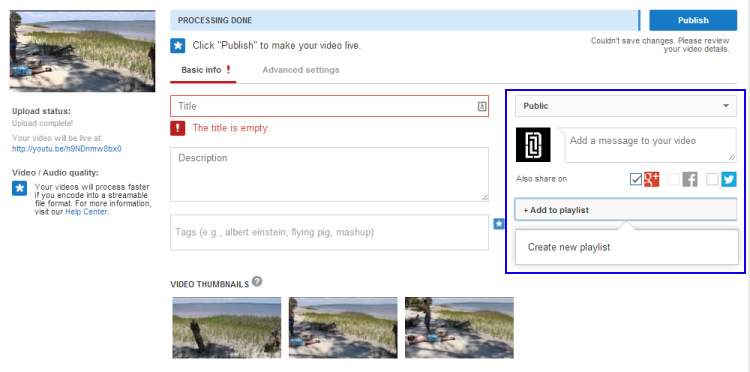Switch to the Advanced settings tab
Screen dimensions: 750x372
tap(300, 70)
